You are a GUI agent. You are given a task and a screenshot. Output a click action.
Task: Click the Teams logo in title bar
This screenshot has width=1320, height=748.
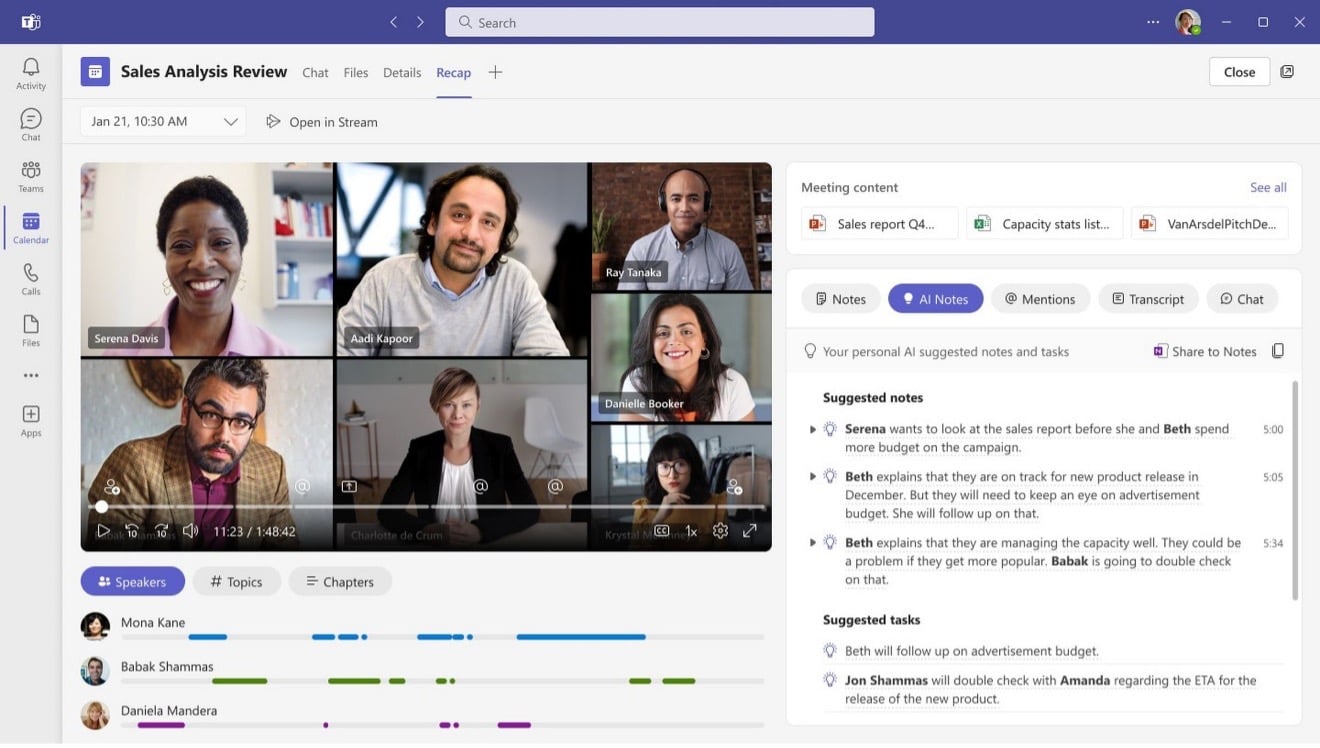point(31,22)
